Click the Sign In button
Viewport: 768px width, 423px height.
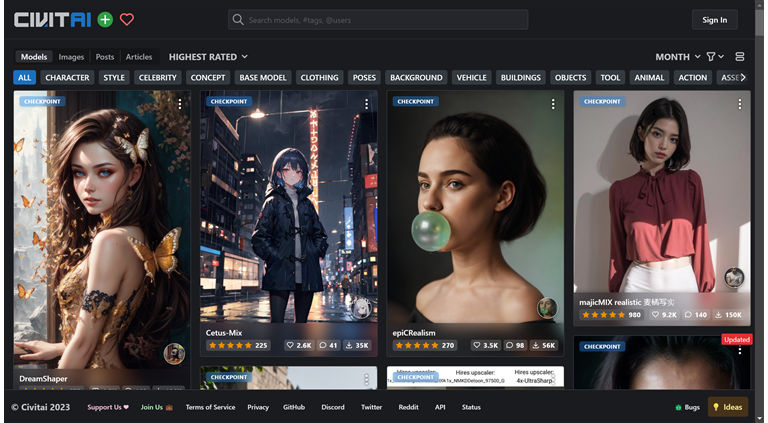coord(714,19)
